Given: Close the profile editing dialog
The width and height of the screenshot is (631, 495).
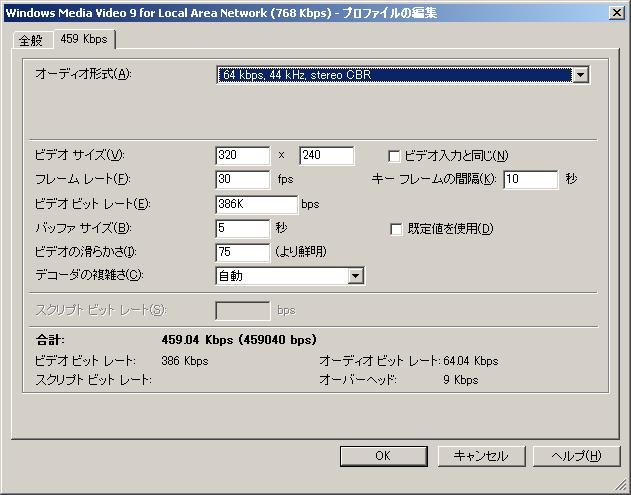Looking at the screenshot, I should click(x=617, y=13).
